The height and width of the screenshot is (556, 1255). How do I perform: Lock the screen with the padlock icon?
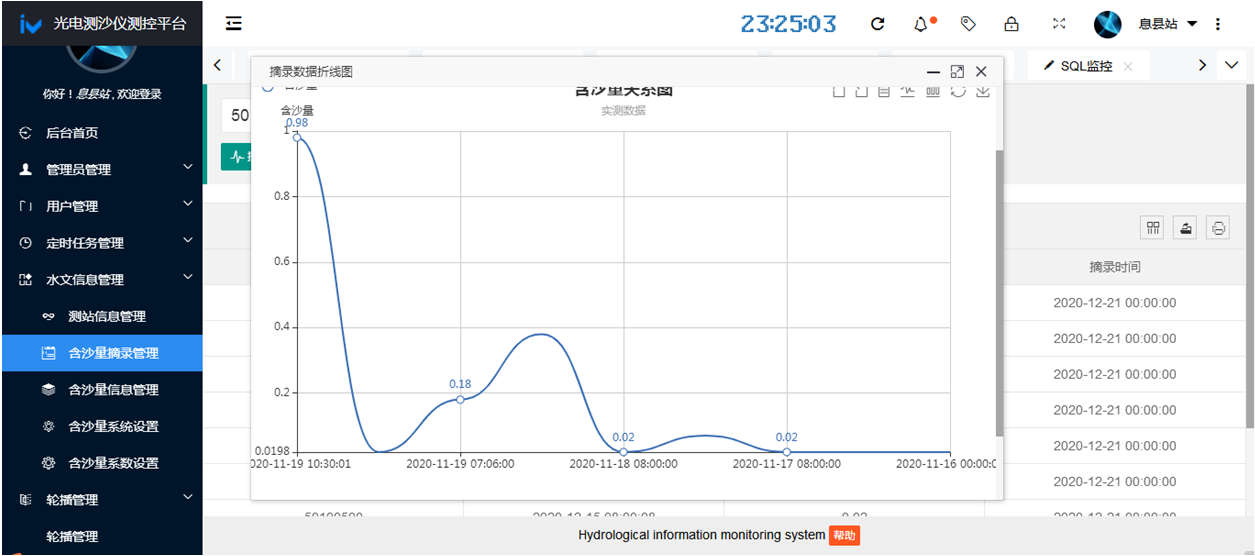point(1012,23)
